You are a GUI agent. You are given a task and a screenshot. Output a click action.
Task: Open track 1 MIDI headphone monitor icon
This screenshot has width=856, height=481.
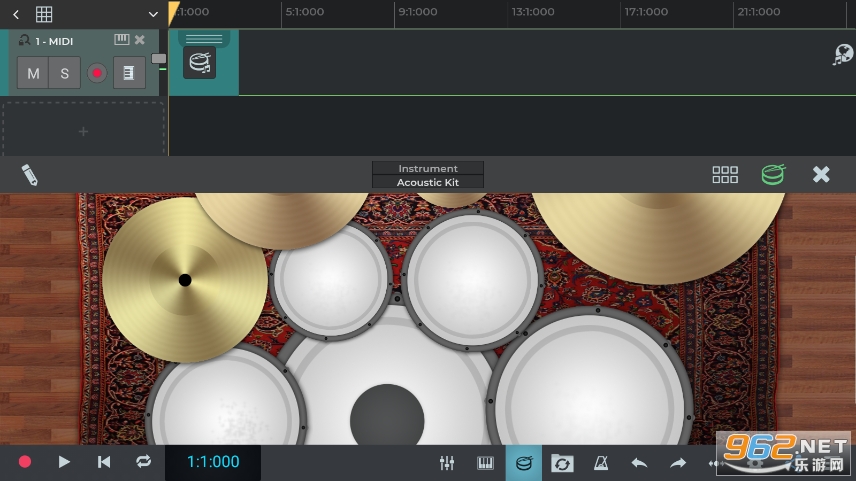coord(24,40)
